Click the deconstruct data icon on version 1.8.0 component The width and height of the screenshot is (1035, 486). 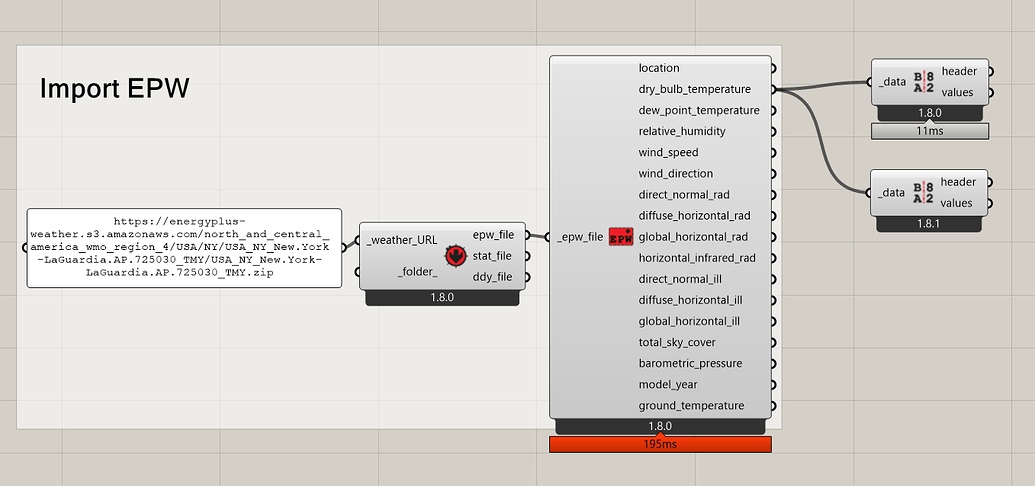pyautogui.click(x=923, y=82)
